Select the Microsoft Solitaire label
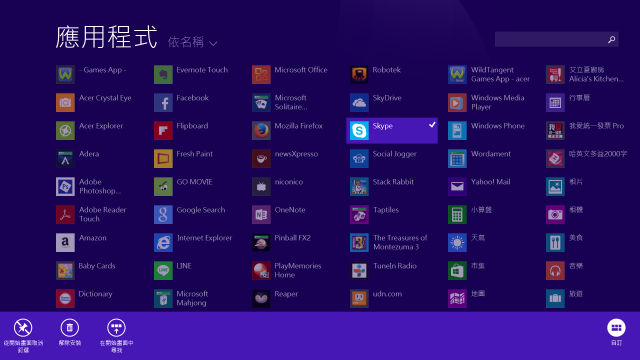 click(291, 102)
